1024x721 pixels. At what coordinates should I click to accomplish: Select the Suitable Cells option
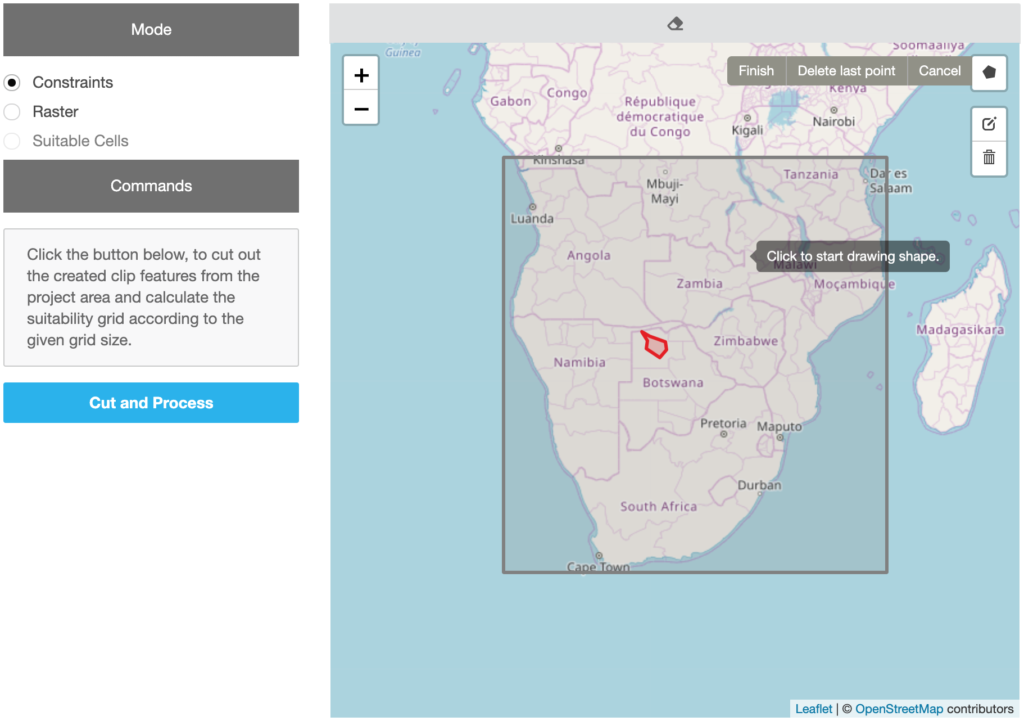pyautogui.click(x=10, y=140)
